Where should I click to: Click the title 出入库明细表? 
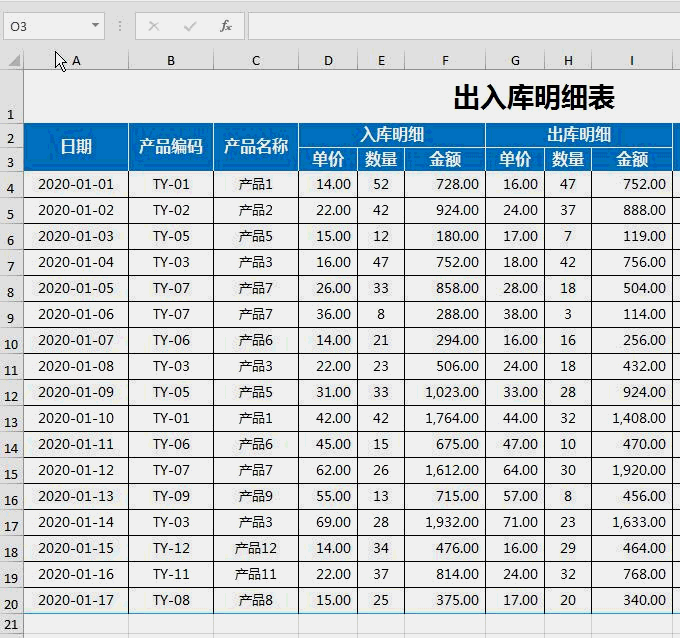(534, 97)
